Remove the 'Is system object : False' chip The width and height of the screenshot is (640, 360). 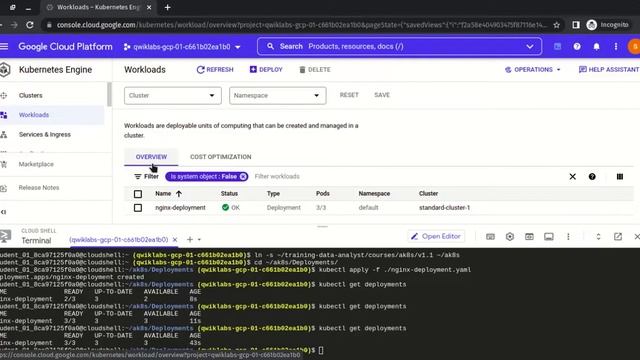243,176
